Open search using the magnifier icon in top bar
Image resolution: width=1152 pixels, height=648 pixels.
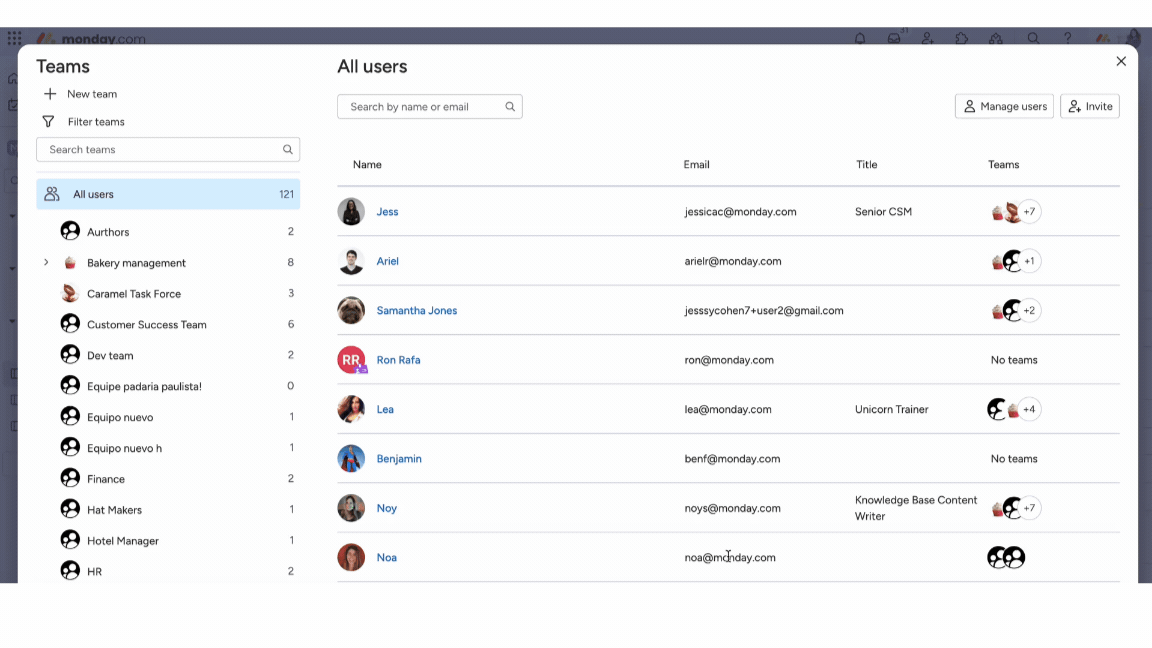[x=1033, y=38]
